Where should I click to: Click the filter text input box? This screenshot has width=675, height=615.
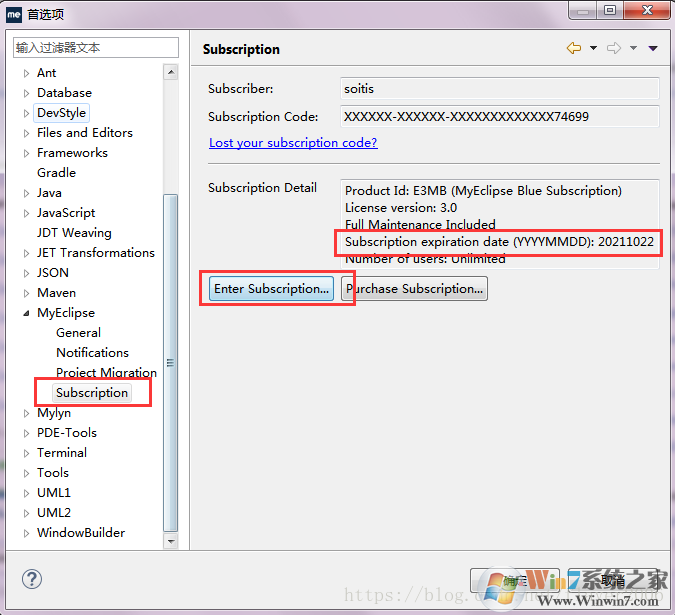[x=96, y=47]
